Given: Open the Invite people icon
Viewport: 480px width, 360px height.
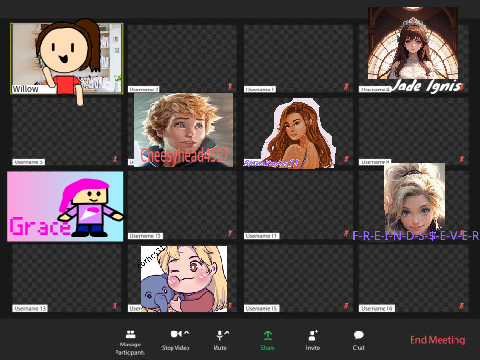Looking at the screenshot, I should [313, 335].
